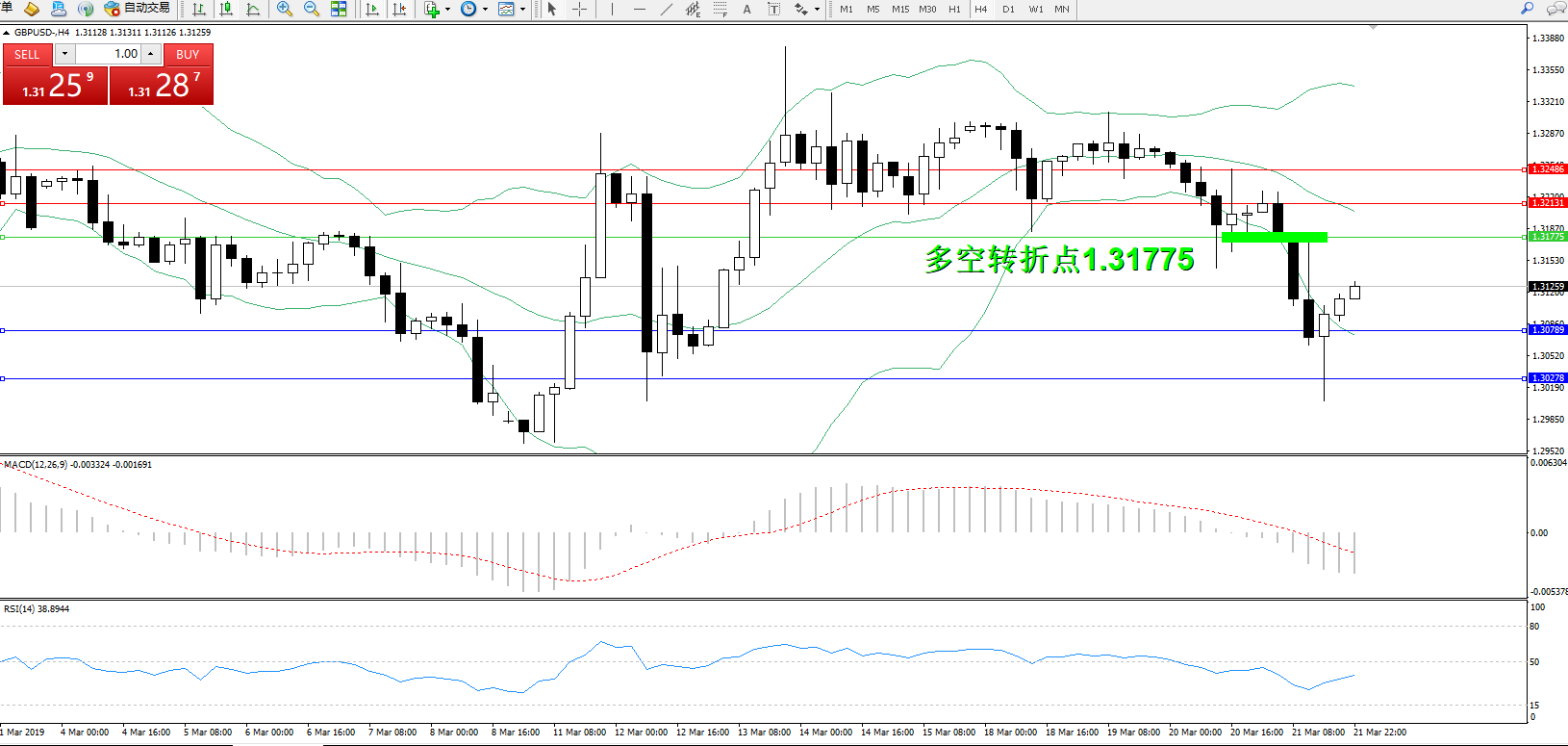
Task: Expand the periodicity clock dropdown arrow
Action: pos(485,9)
